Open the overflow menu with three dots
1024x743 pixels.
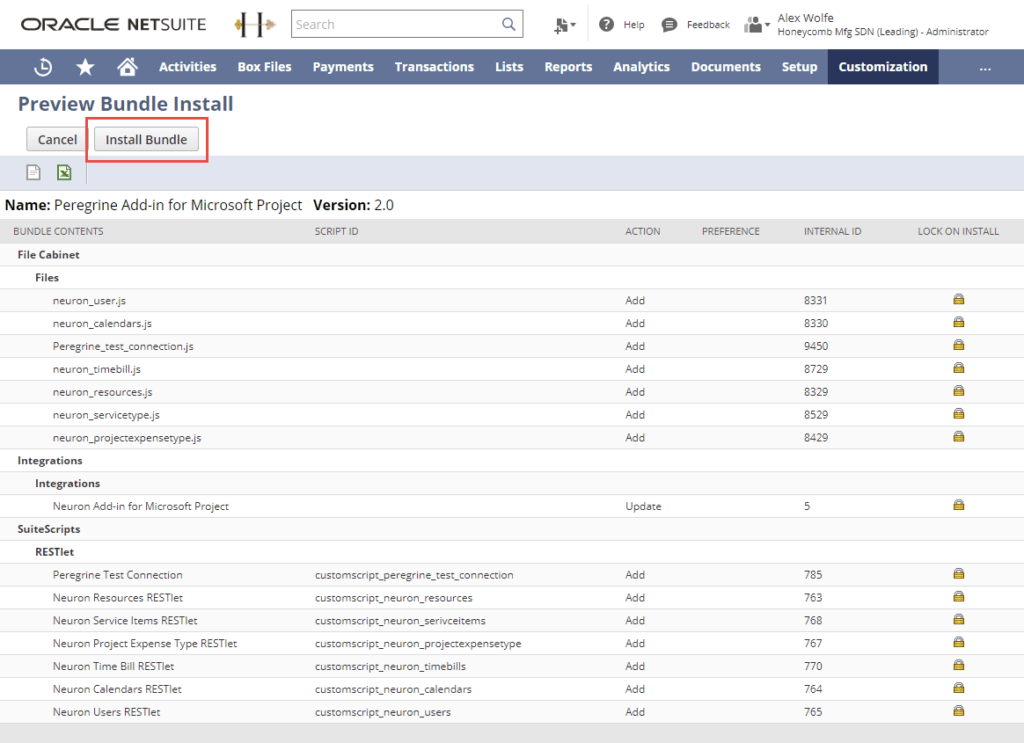coord(985,67)
